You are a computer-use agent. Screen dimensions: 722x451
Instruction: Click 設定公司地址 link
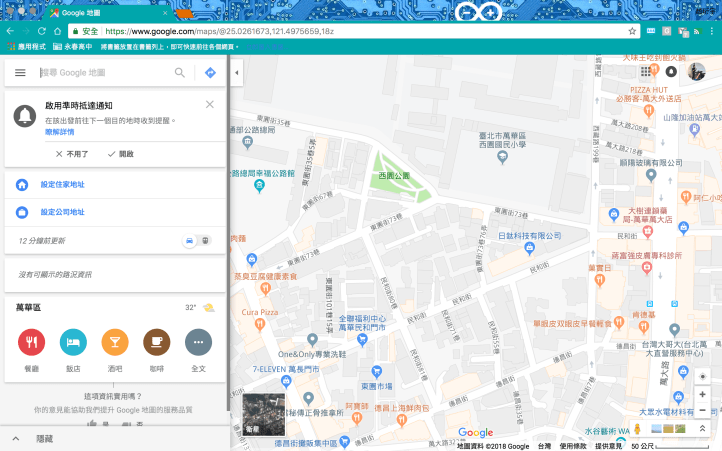click(x=63, y=212)
